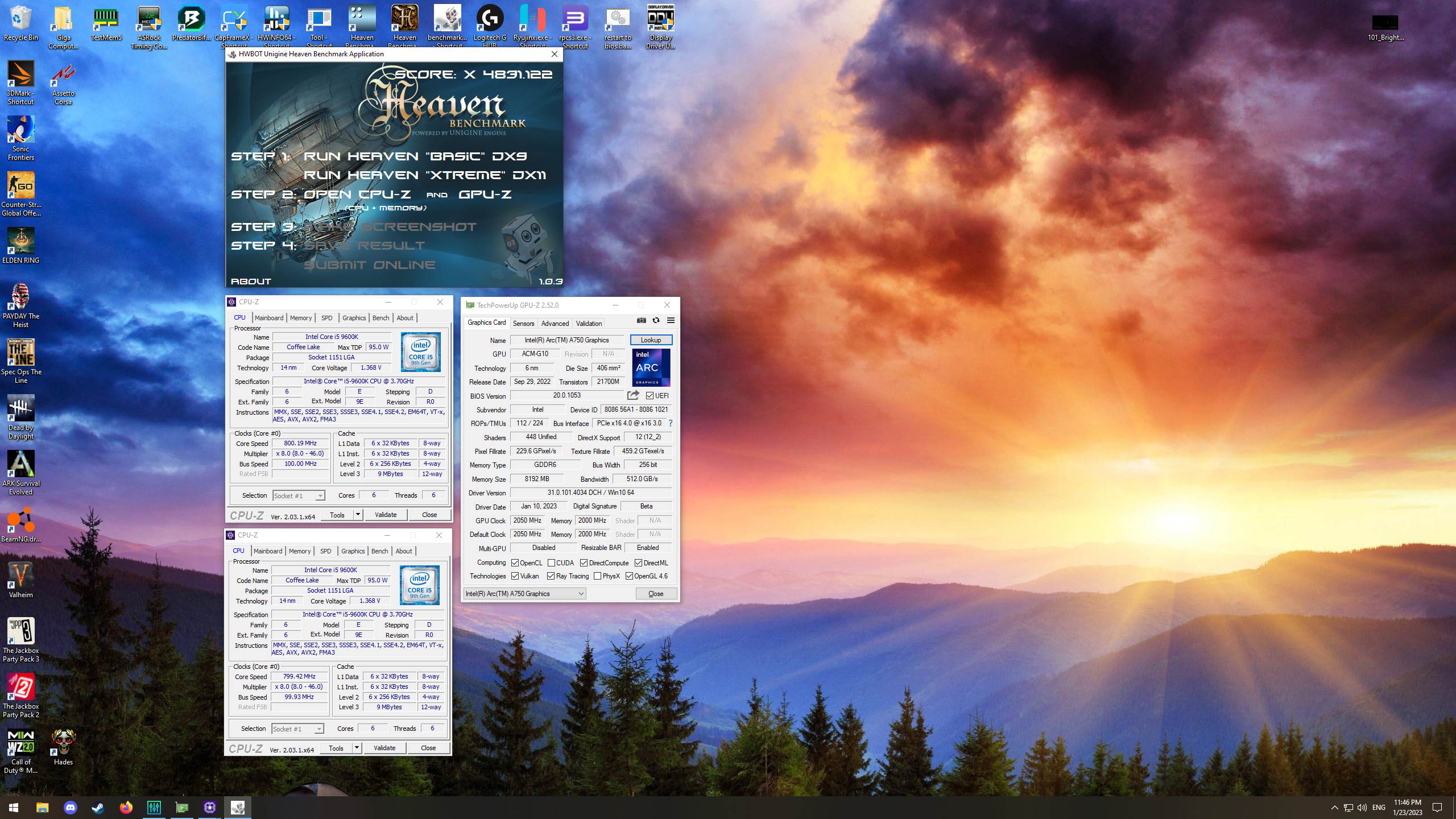This screenshot has width=1456, height=819.
Task: Open Bench tab in lower CPU-Z
Action: point(379,551)
